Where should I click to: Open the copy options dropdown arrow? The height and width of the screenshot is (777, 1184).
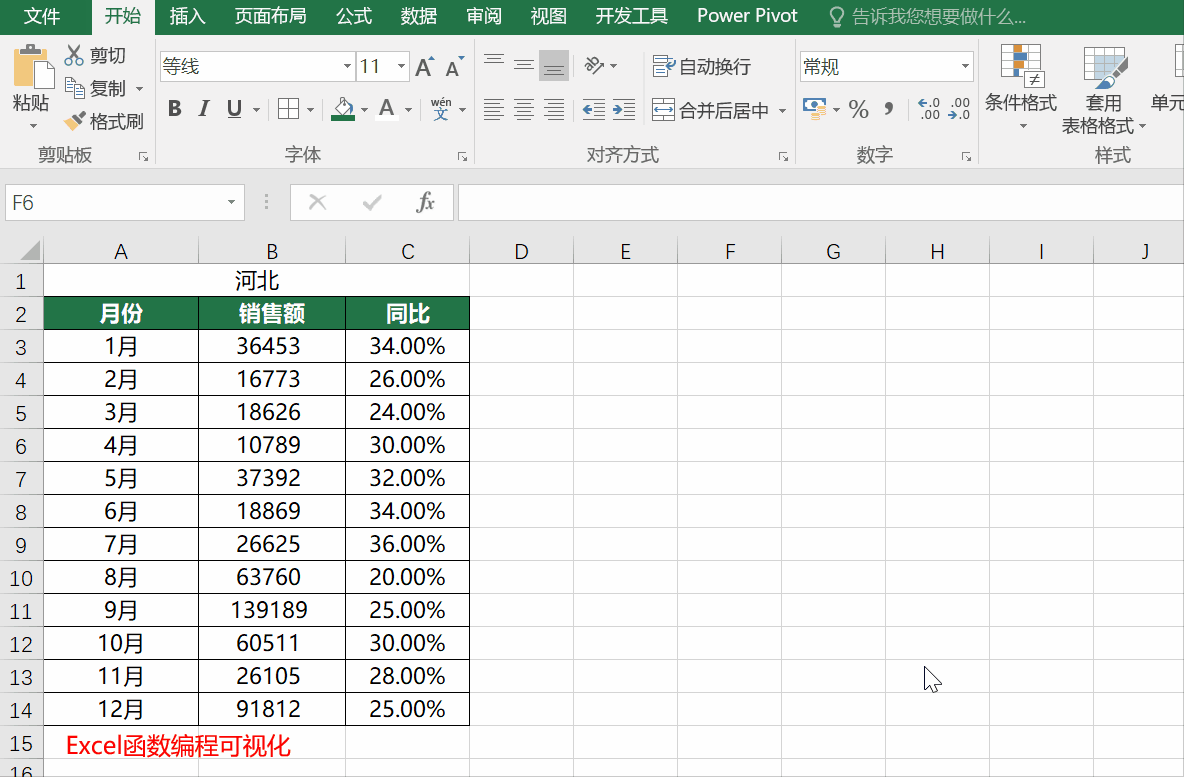click(x=139, y=88)
